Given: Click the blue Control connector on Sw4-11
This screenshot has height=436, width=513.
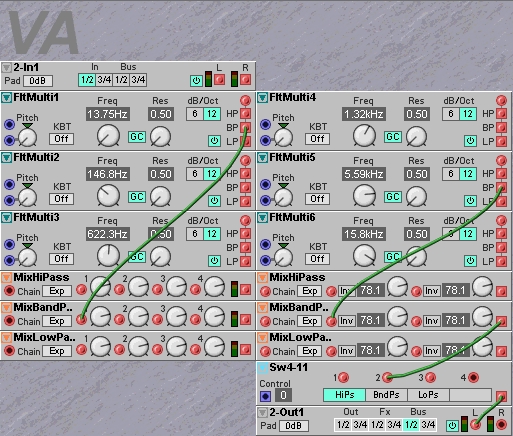Looking at the screenshot, I should click(265, 396).
